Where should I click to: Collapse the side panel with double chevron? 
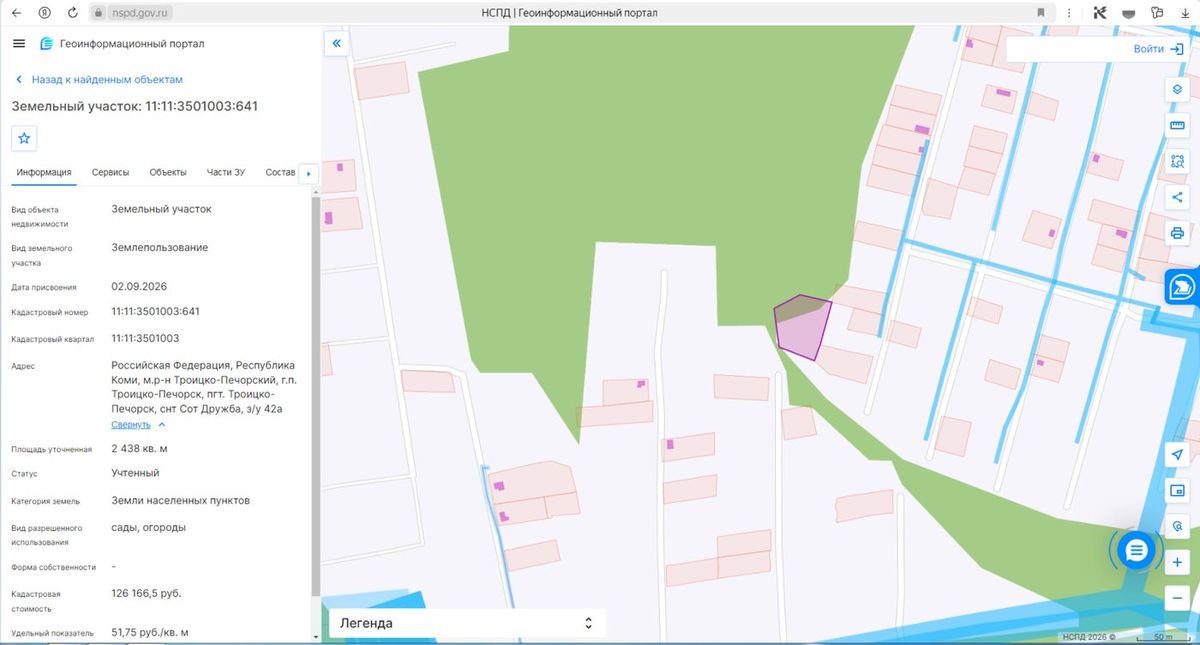click(x=337, y=44)
